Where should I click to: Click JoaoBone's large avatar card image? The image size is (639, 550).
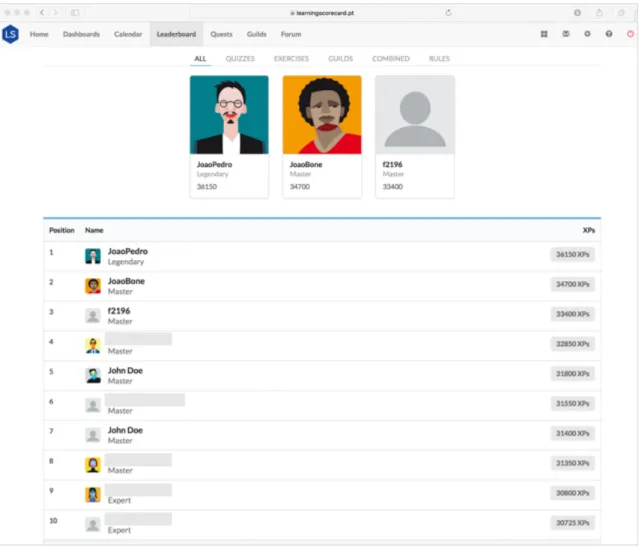[x=322, y=114]
